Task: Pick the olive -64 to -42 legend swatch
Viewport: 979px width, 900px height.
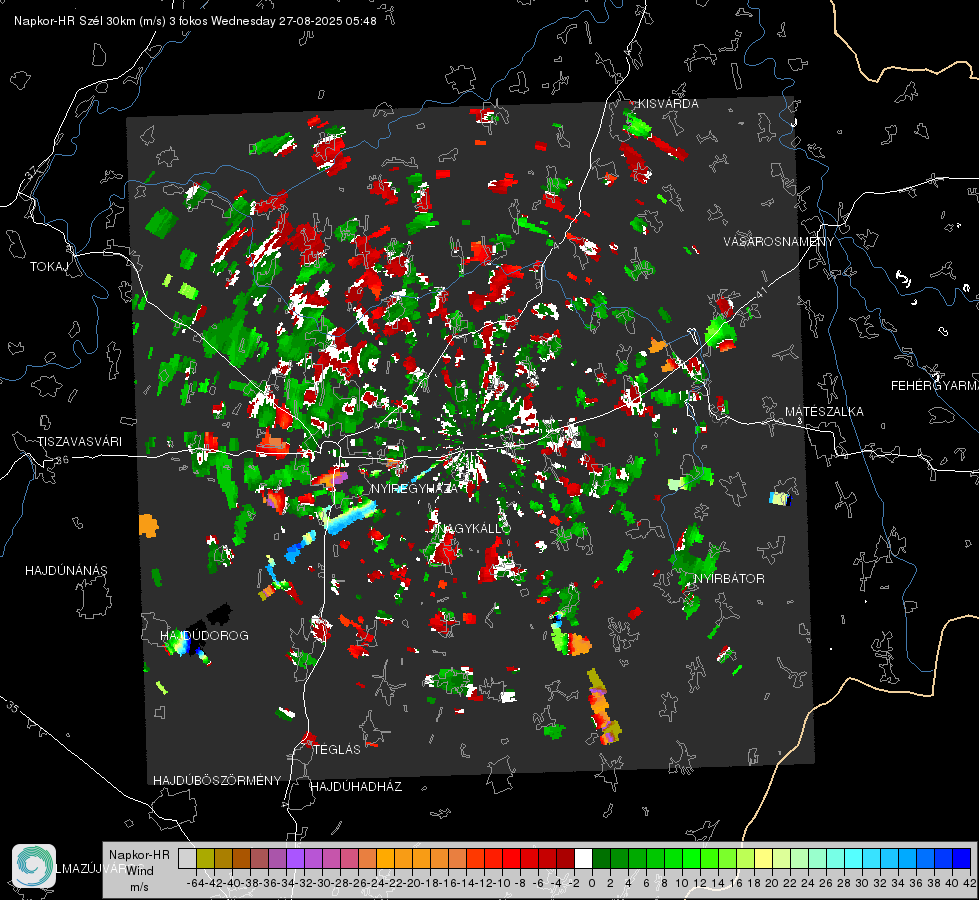Action: coord(205,858)
